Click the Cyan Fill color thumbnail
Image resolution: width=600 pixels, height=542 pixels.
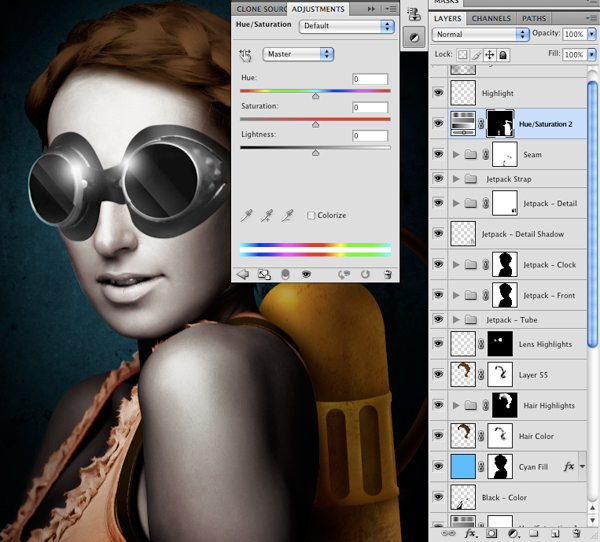coord(463,467)
